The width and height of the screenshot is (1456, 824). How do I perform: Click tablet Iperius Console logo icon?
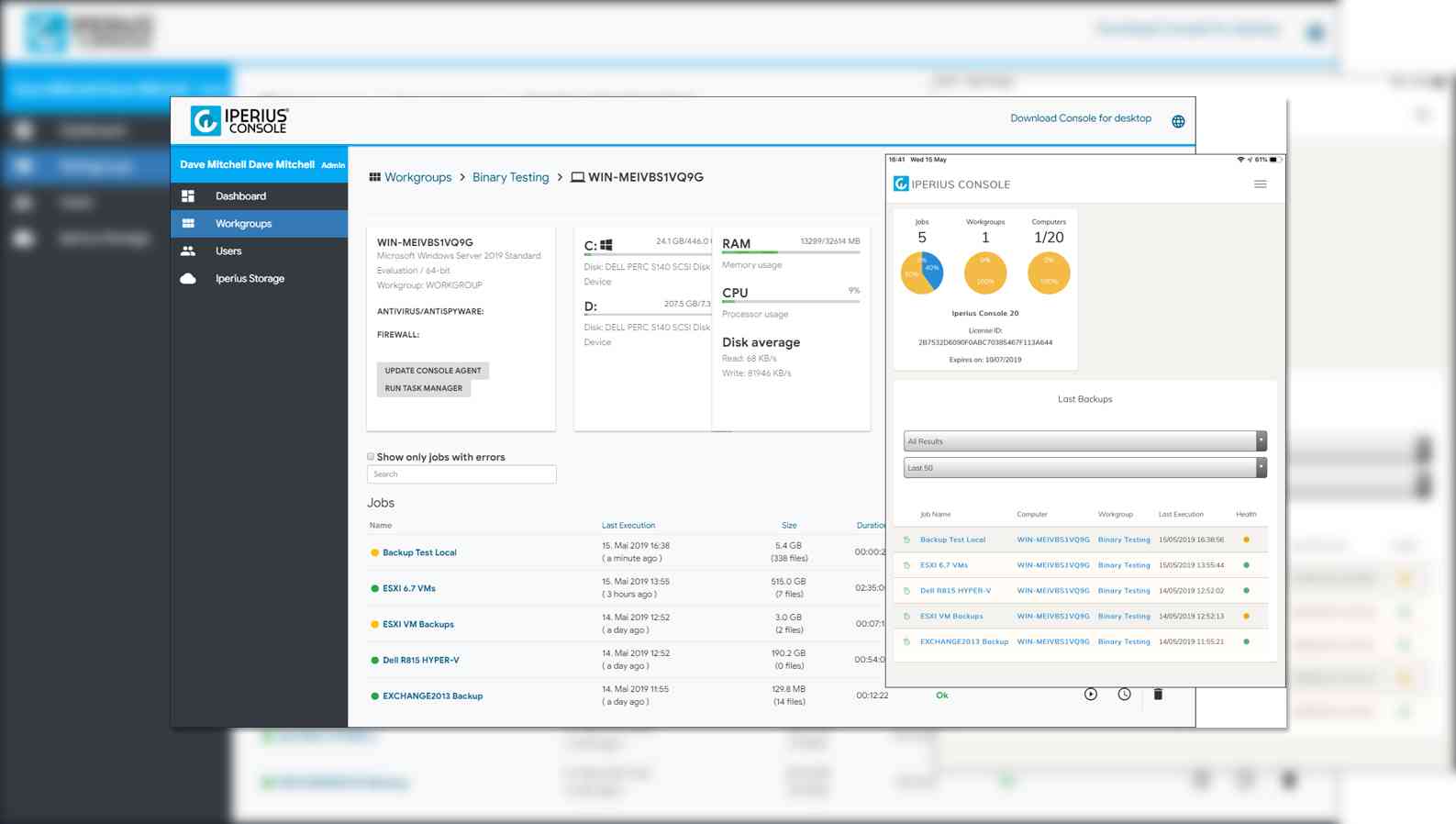pyautogui.click(x=901, y=184)
